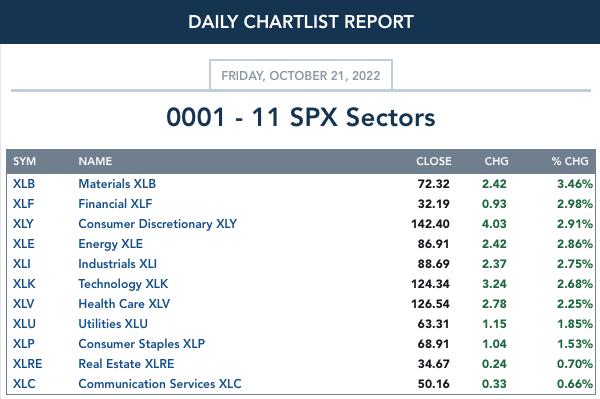Select Consumer Discretionary XLY link
Viewport: 600px width, 399px height.
(158, 224)
